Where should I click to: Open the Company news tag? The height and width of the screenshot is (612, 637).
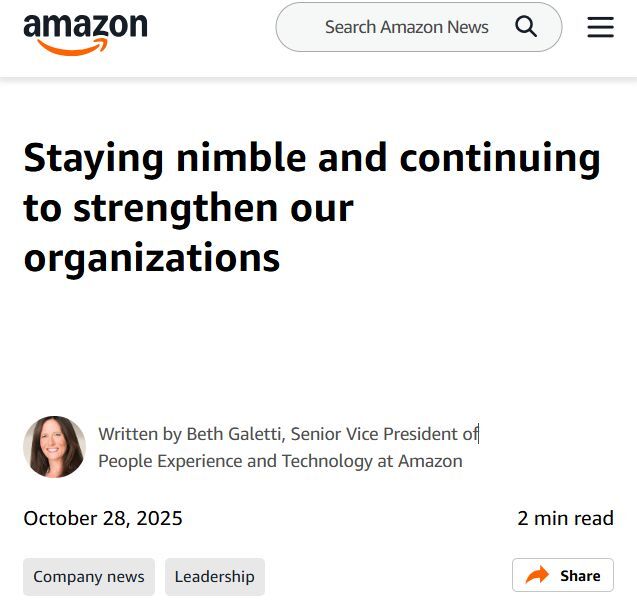(x=89, y=577)
